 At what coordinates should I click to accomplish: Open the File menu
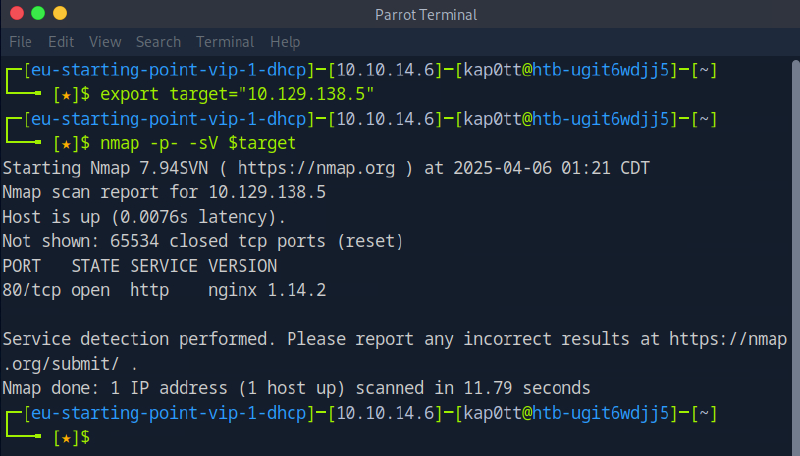point(21,42)
